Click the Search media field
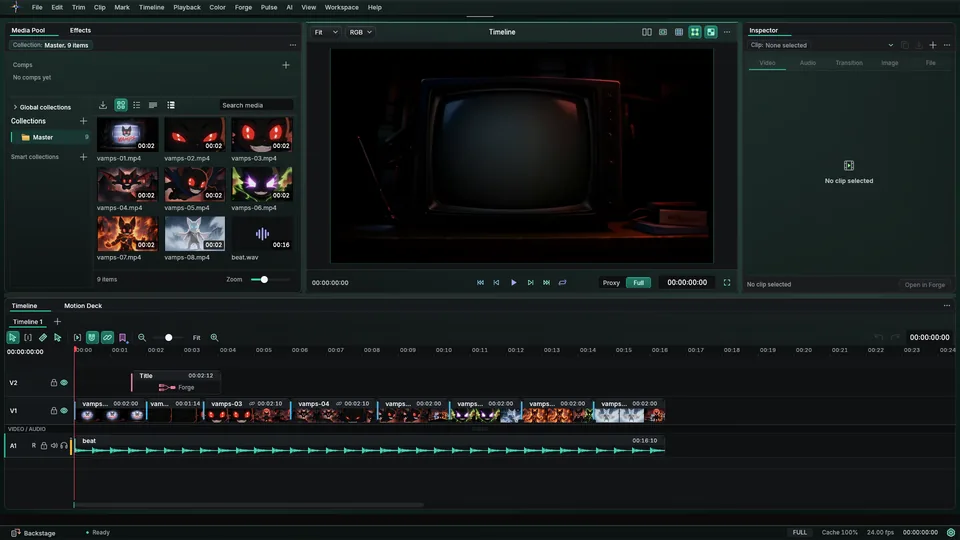The width and height of the screenshot is (960, 540). 256,105
